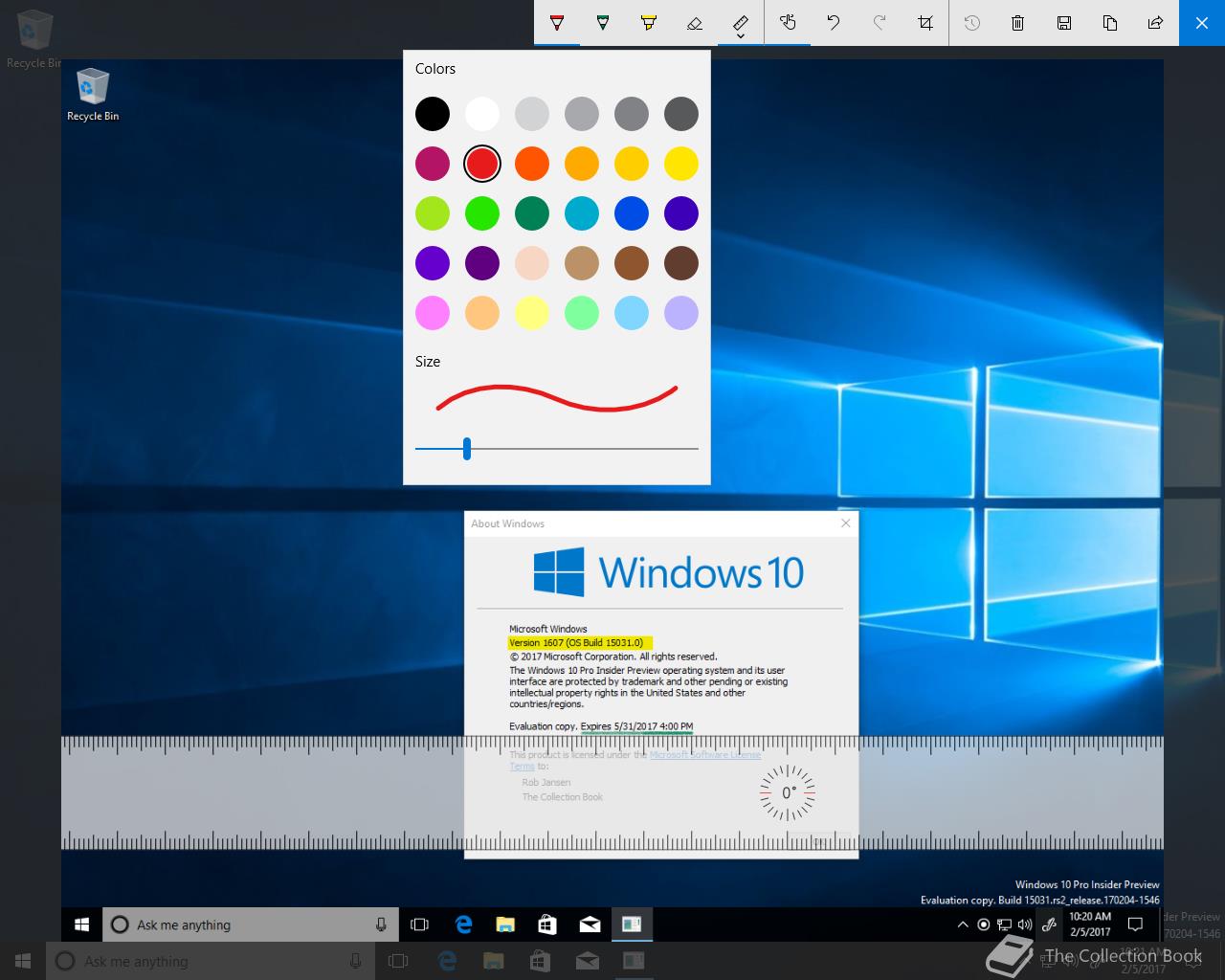
Task: Pick the black color swatch
Action: (433, 114)
